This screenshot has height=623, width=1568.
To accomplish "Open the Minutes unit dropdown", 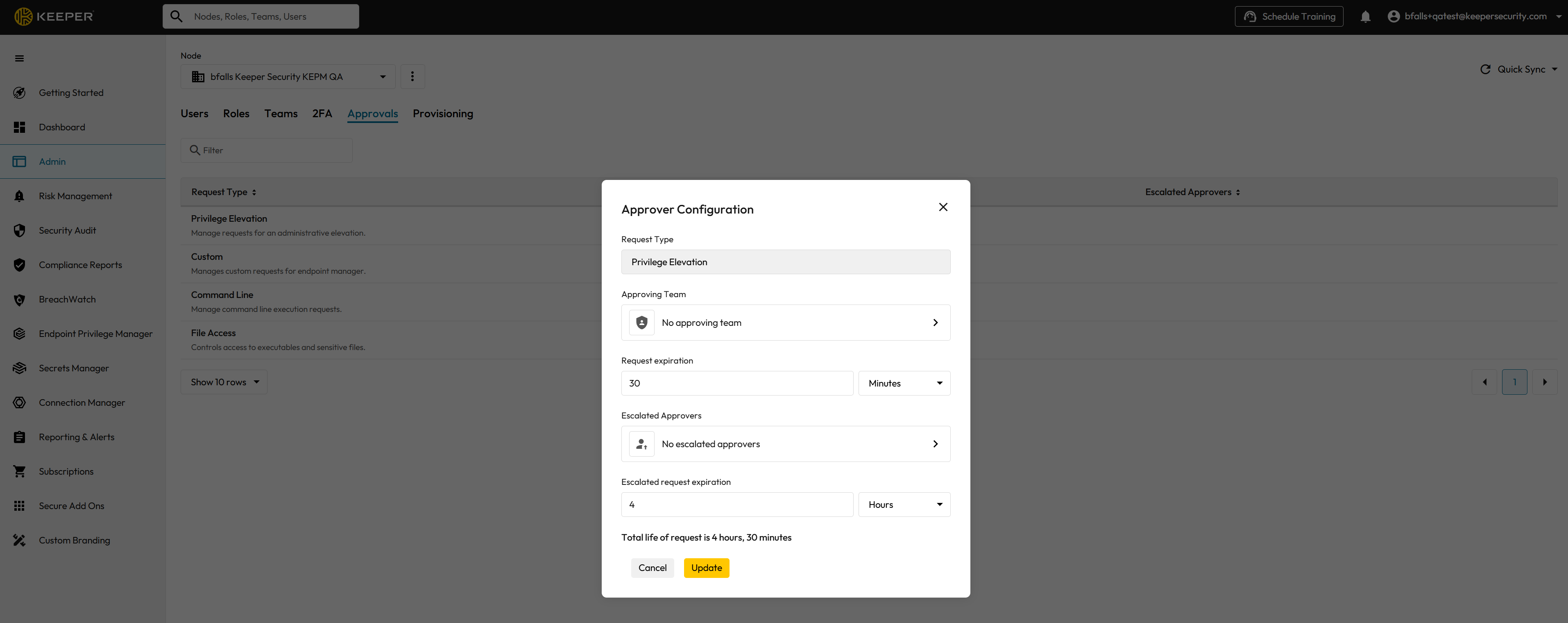I will pyautogui.click(x=904, y=383).
